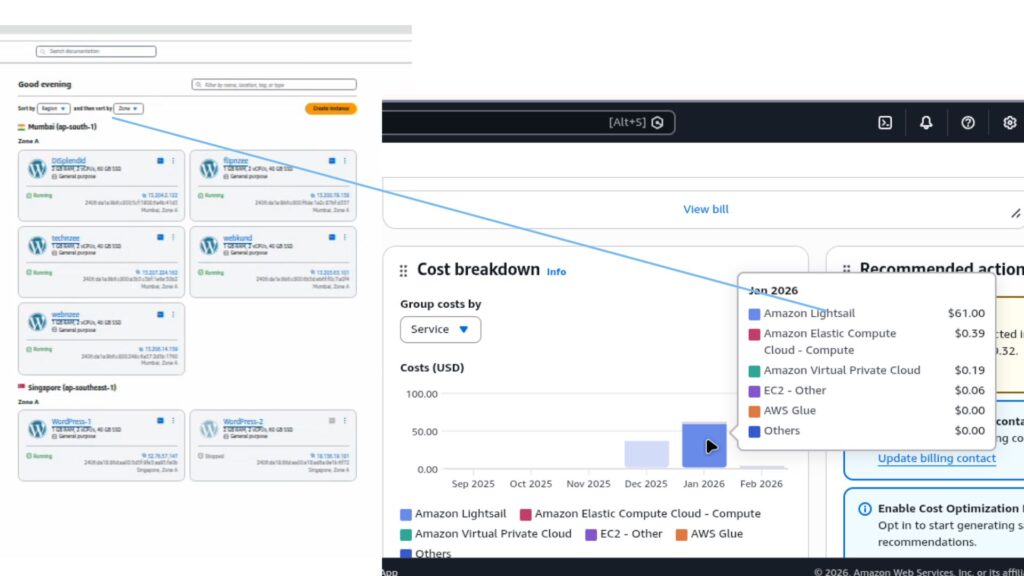Viewport: 1024px width, 576px height.
Task: Click the Amazon Q icon in search bar
Action: (657, 122)
